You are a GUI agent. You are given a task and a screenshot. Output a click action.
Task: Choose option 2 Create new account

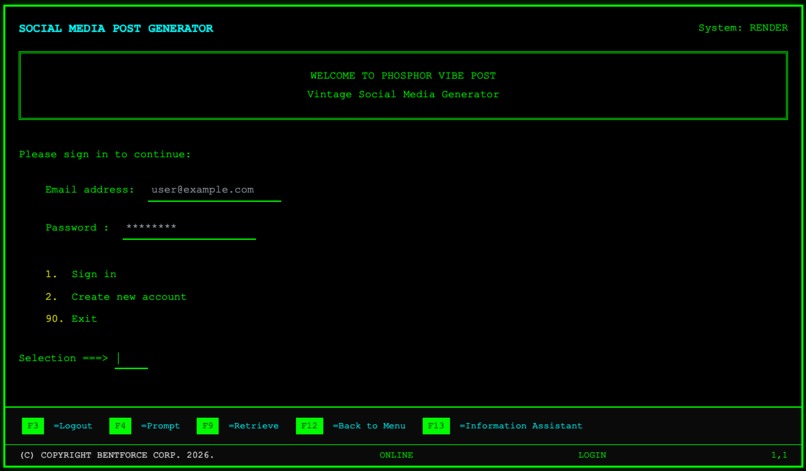pos(116,297)
